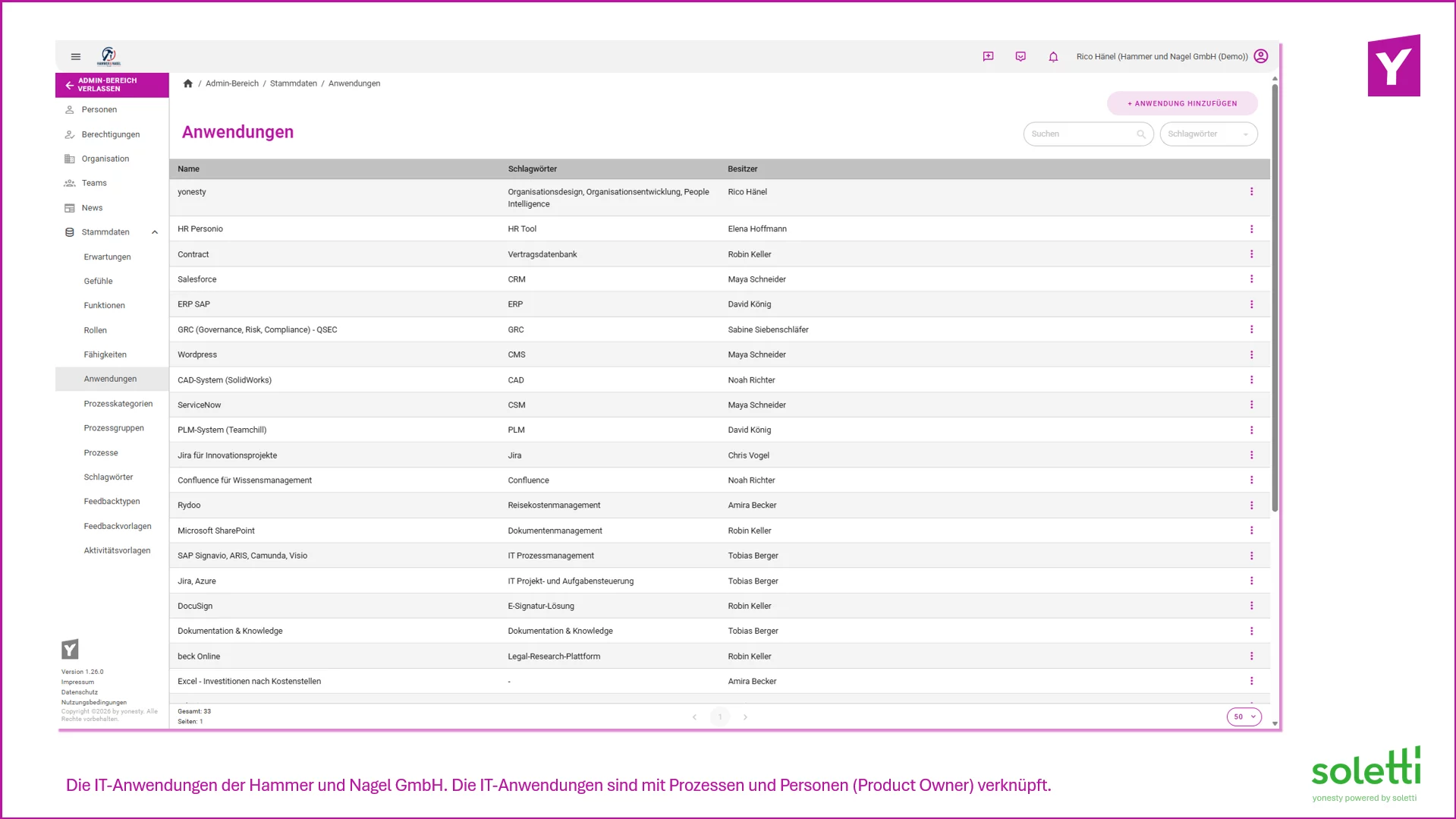Open row actions for ServiceNow
This screenshot has width=1456, height=819.
pyautogui.click(x=1252, y=405)
